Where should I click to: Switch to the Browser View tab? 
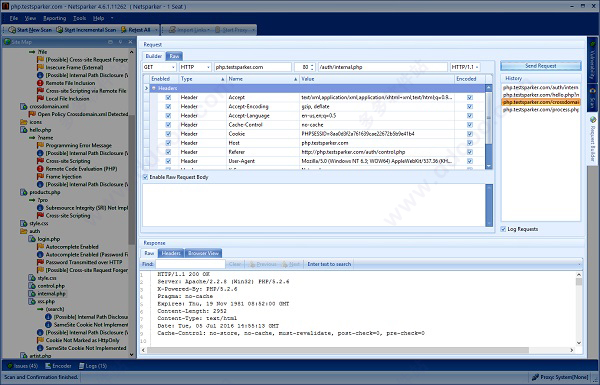coord(203,253)
